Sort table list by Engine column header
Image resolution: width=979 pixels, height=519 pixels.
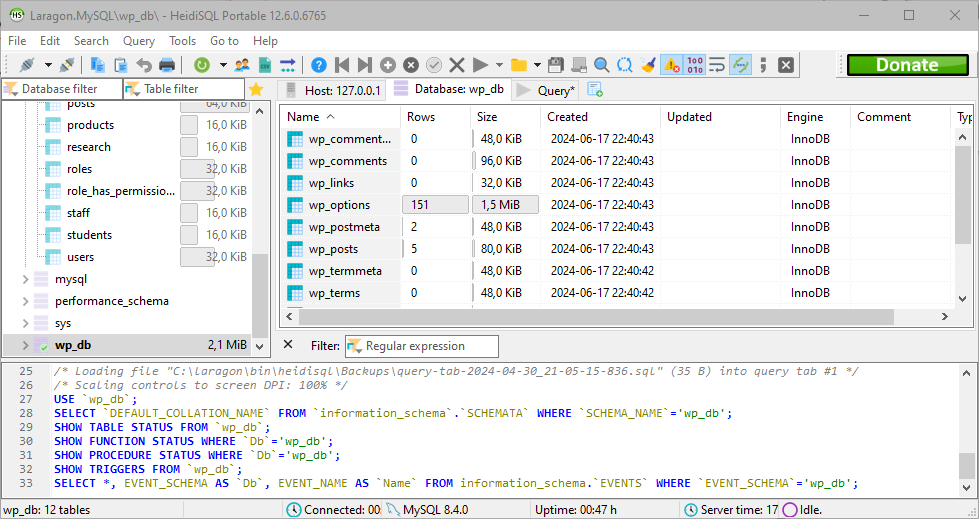point(815,117)
